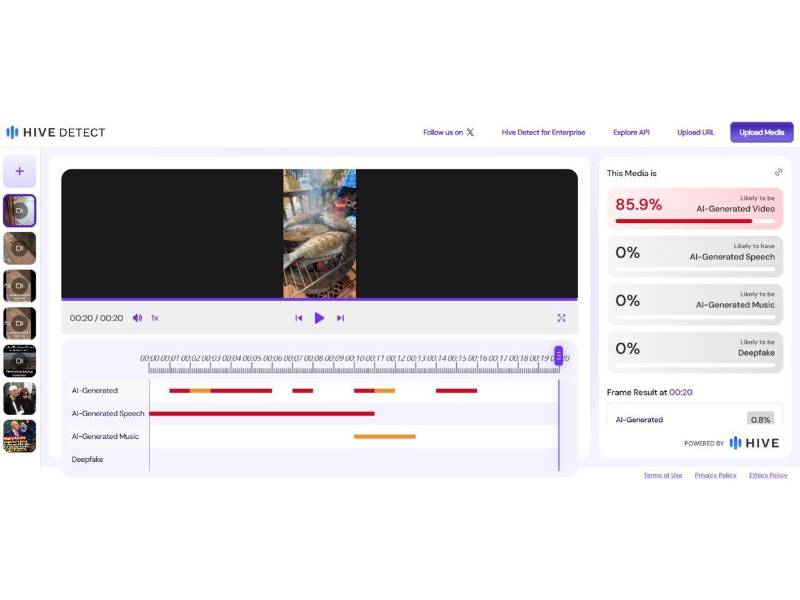Click the AI-Generated Music orange timeline bar
This screenshot has height=600, width=800.
[x=385, y=437]
